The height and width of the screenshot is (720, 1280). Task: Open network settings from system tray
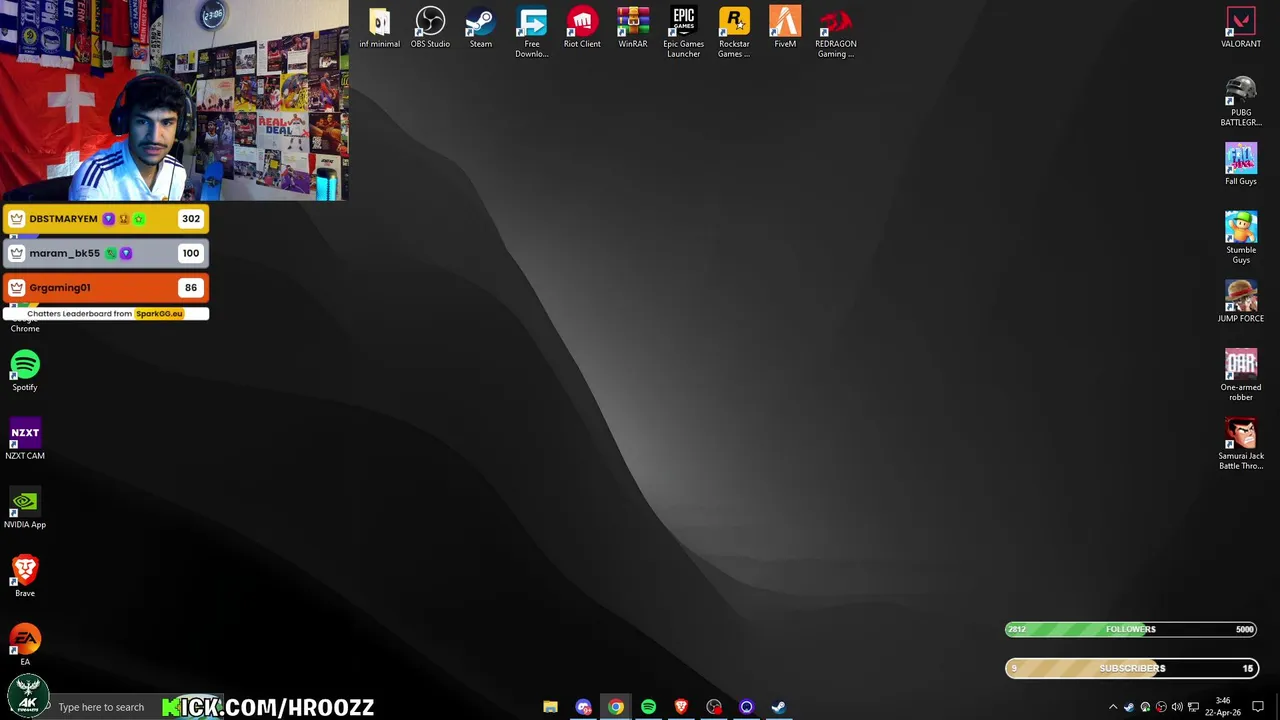[x=1193, y=707]
